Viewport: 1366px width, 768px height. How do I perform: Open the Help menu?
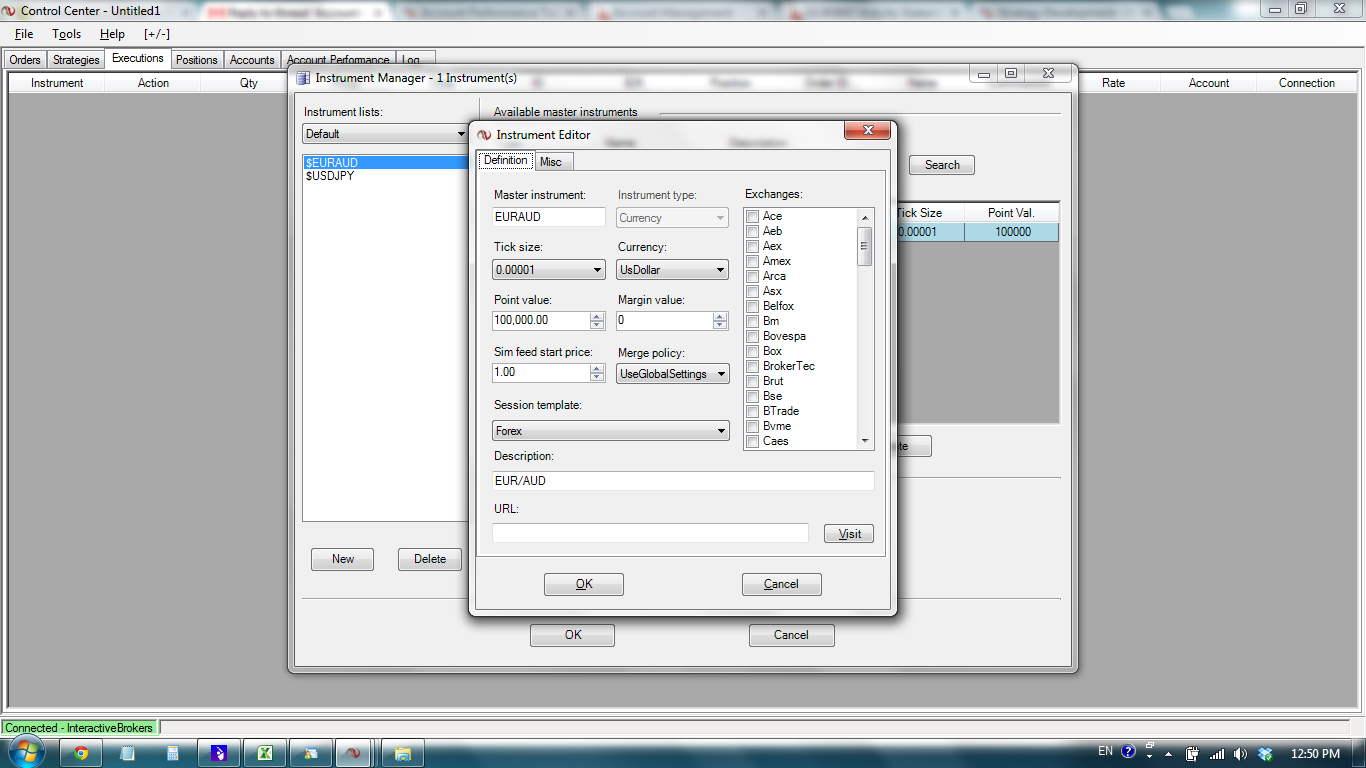point(112,34)
